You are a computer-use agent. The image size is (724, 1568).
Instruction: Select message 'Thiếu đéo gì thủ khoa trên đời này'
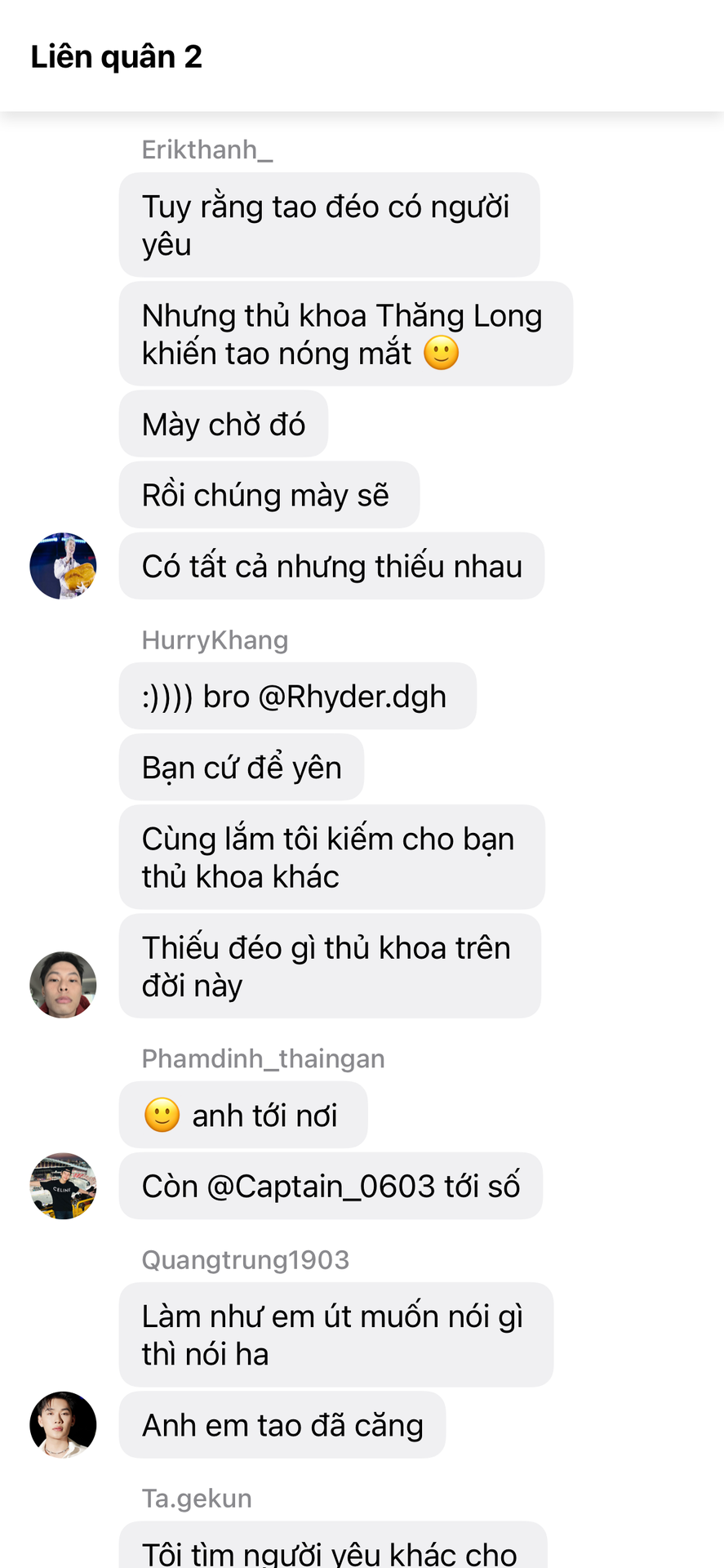pyautogui.click(x=330, y=966)
